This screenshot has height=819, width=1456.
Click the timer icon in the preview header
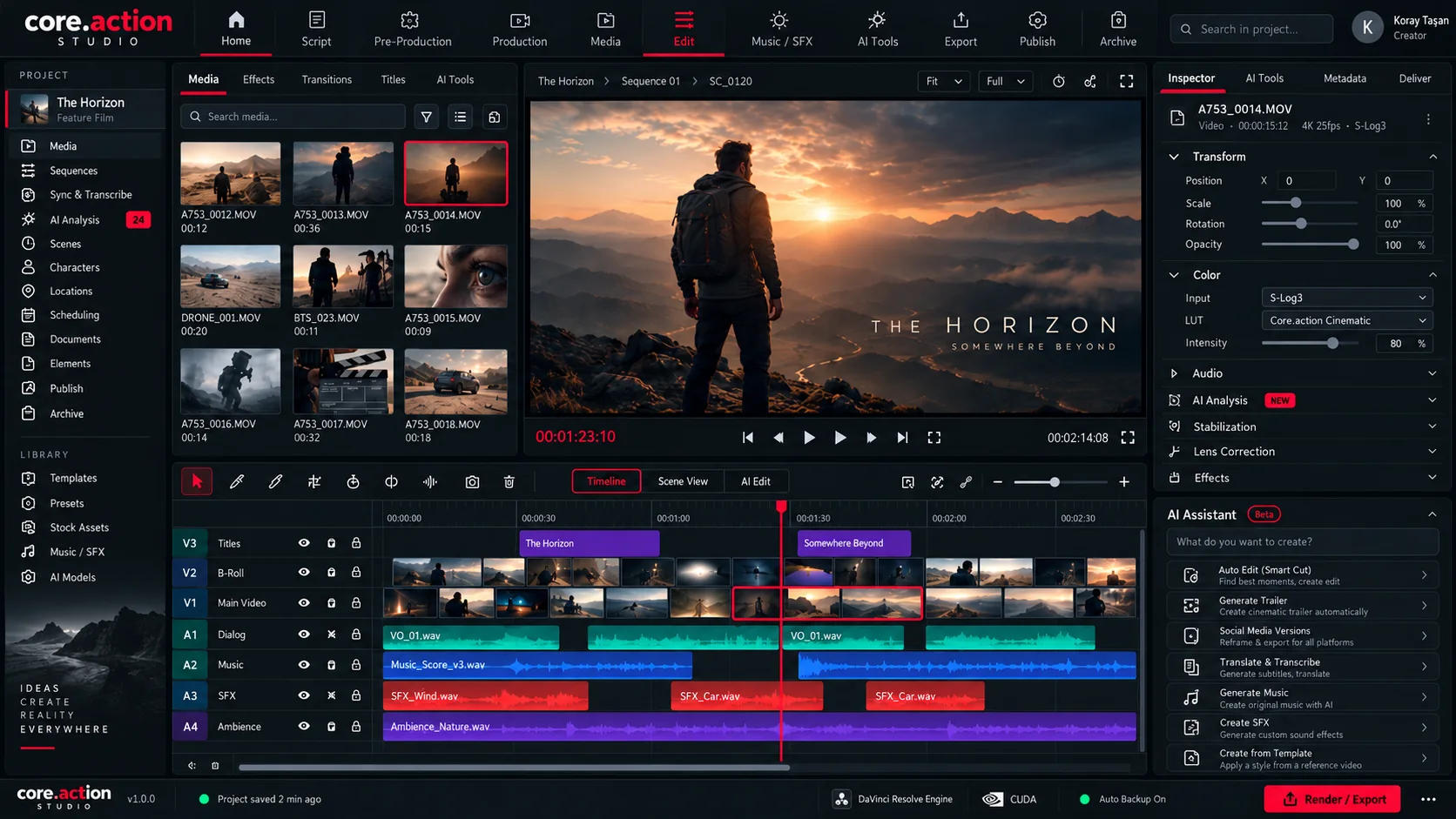pos(1059,81)
